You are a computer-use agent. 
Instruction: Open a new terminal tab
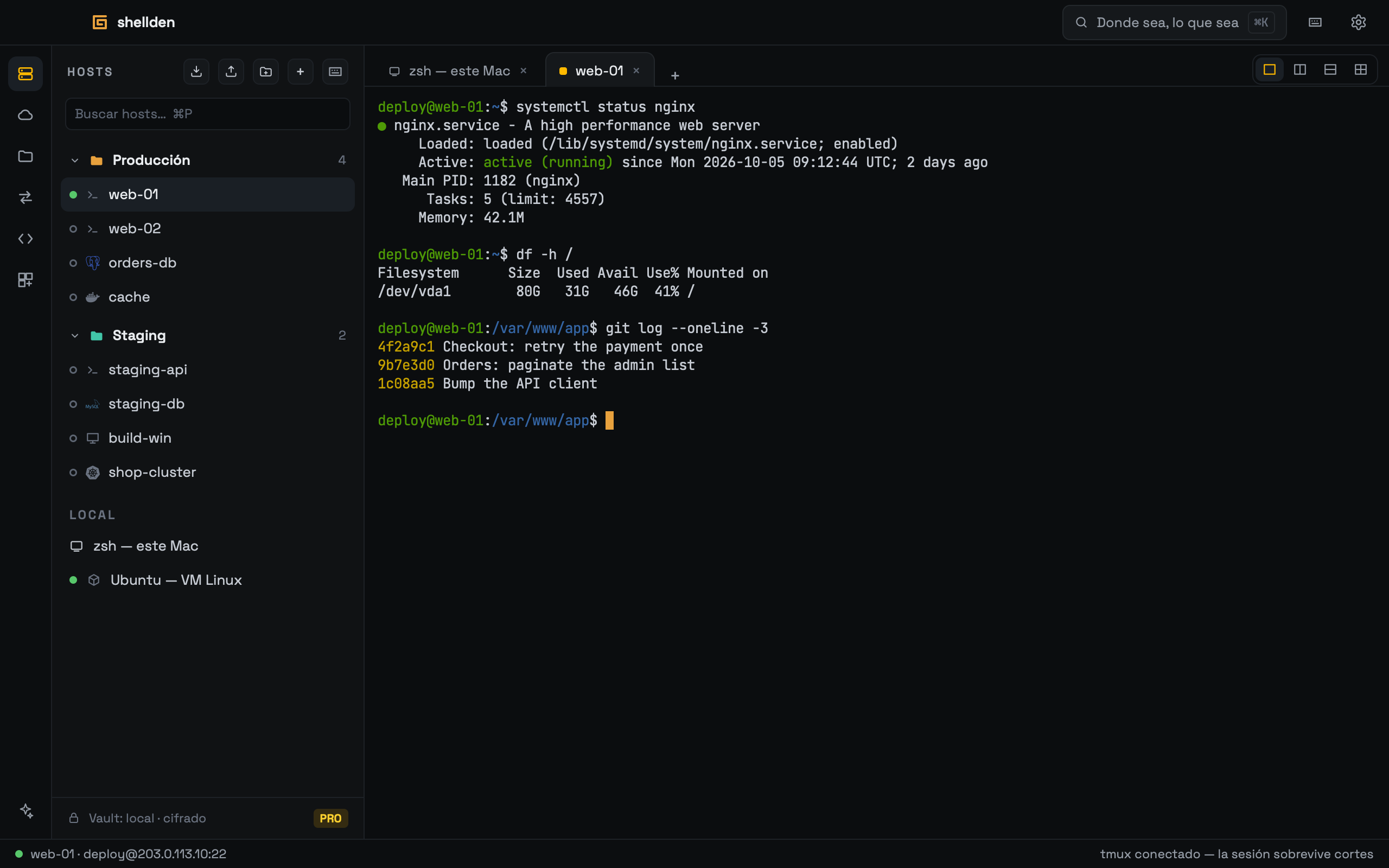pos(675,75)
